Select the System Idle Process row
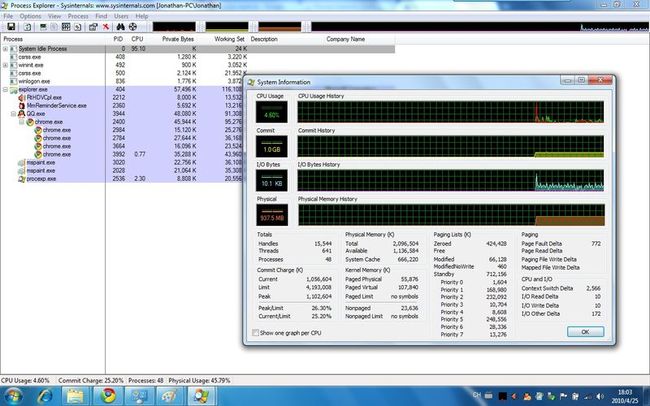650x406 pixels. (197, 49)
